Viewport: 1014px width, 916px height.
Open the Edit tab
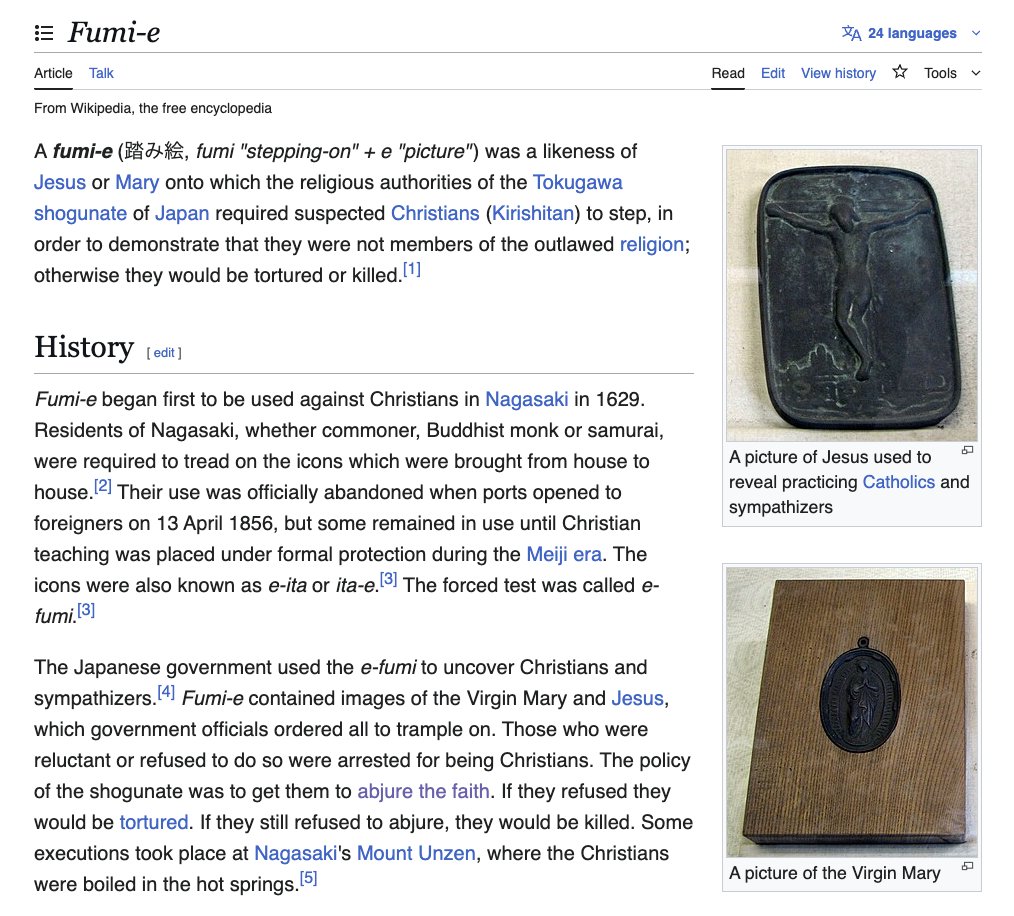click(773, 73)
